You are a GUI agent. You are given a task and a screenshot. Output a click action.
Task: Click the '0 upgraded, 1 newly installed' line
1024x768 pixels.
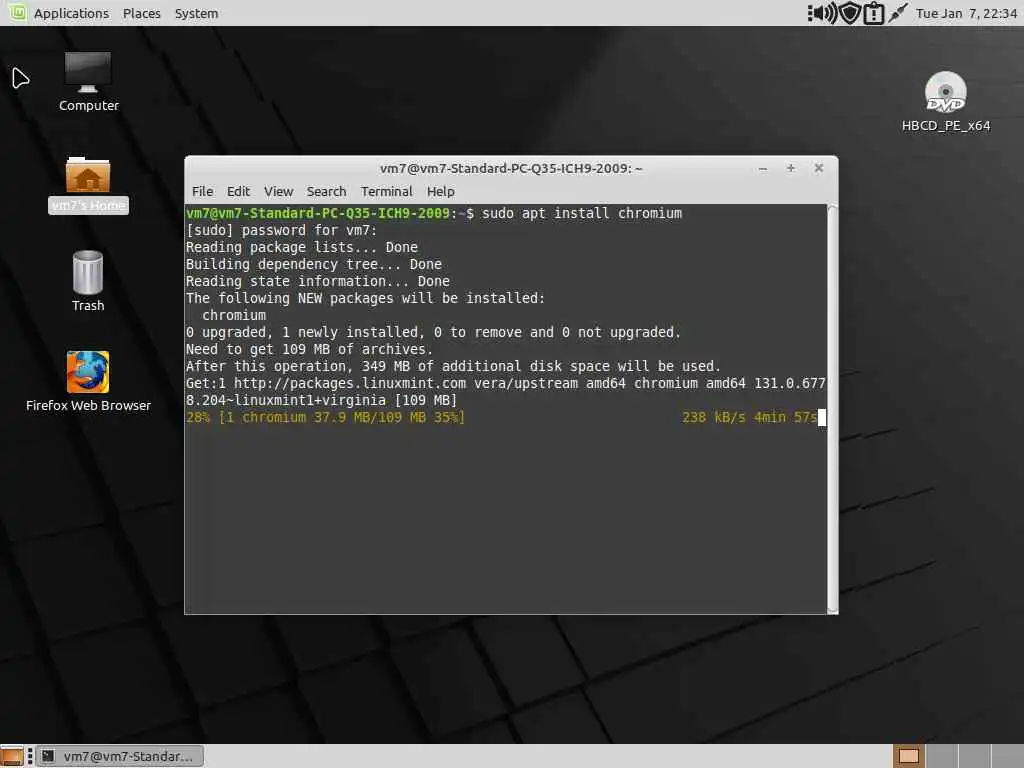pyautogui.click(x=434, y=332)
